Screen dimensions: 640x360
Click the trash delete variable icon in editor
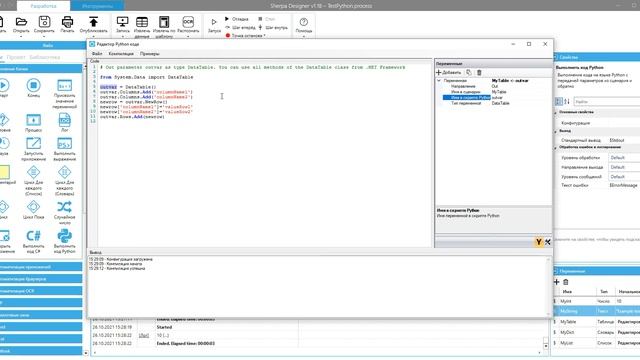(479, 72)
